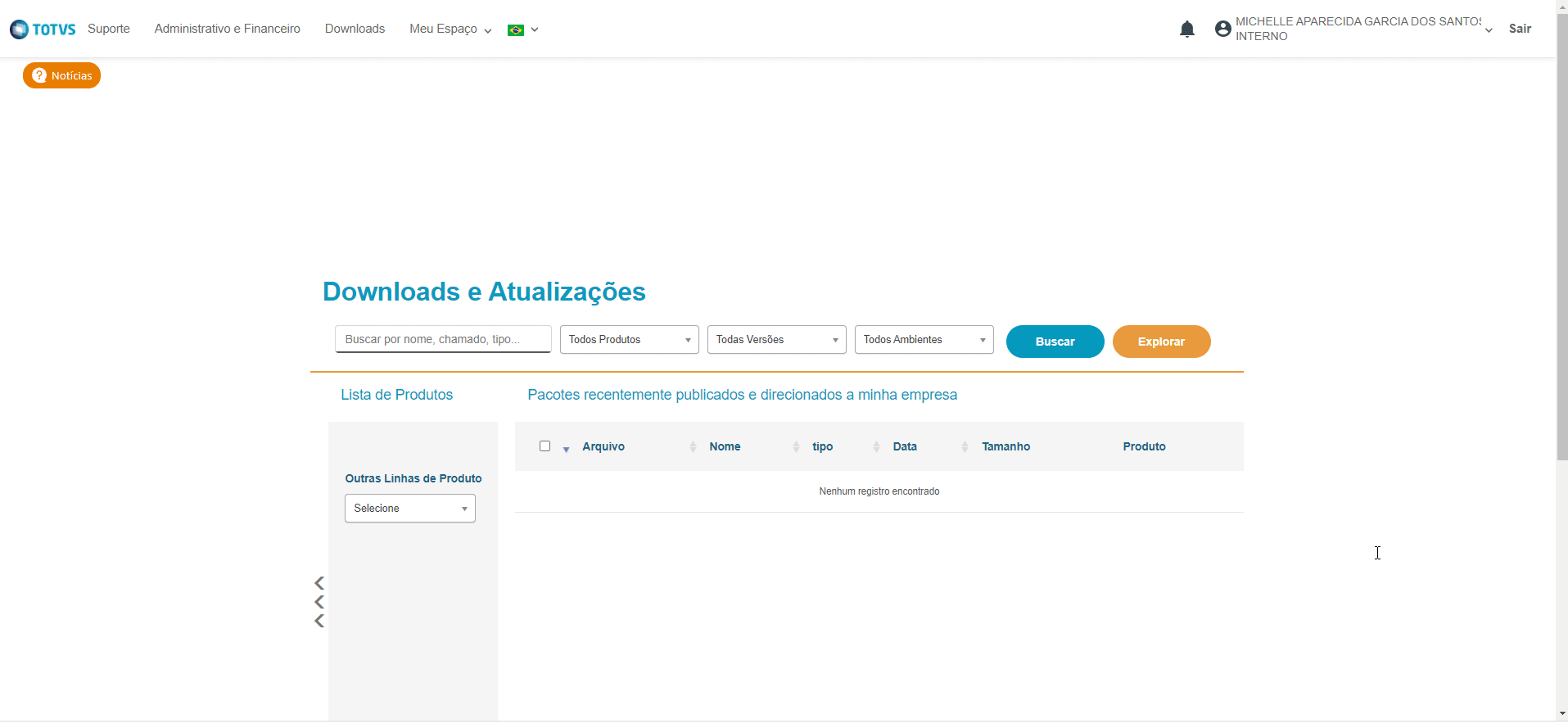Screen dimensions: 1568x724
Task: Click the Explorar button
Action: 1161,342
